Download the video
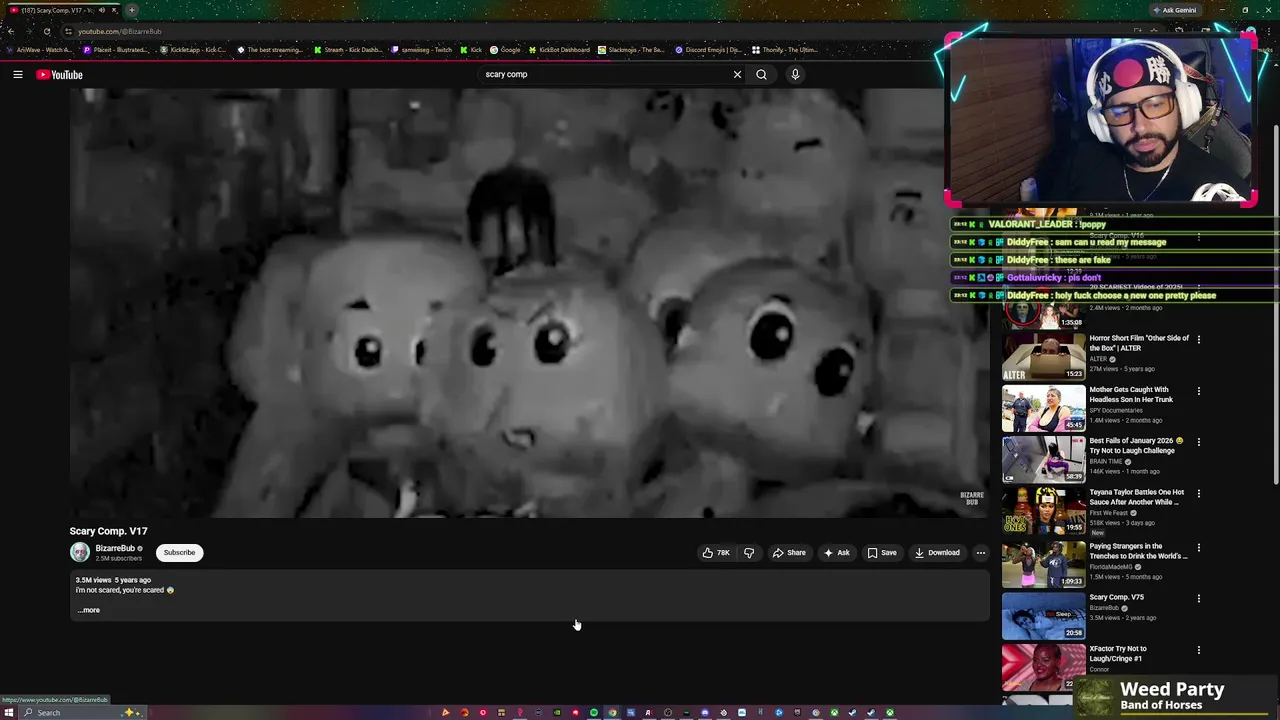This screenshot has height=720, width=1280. (937, 552)
